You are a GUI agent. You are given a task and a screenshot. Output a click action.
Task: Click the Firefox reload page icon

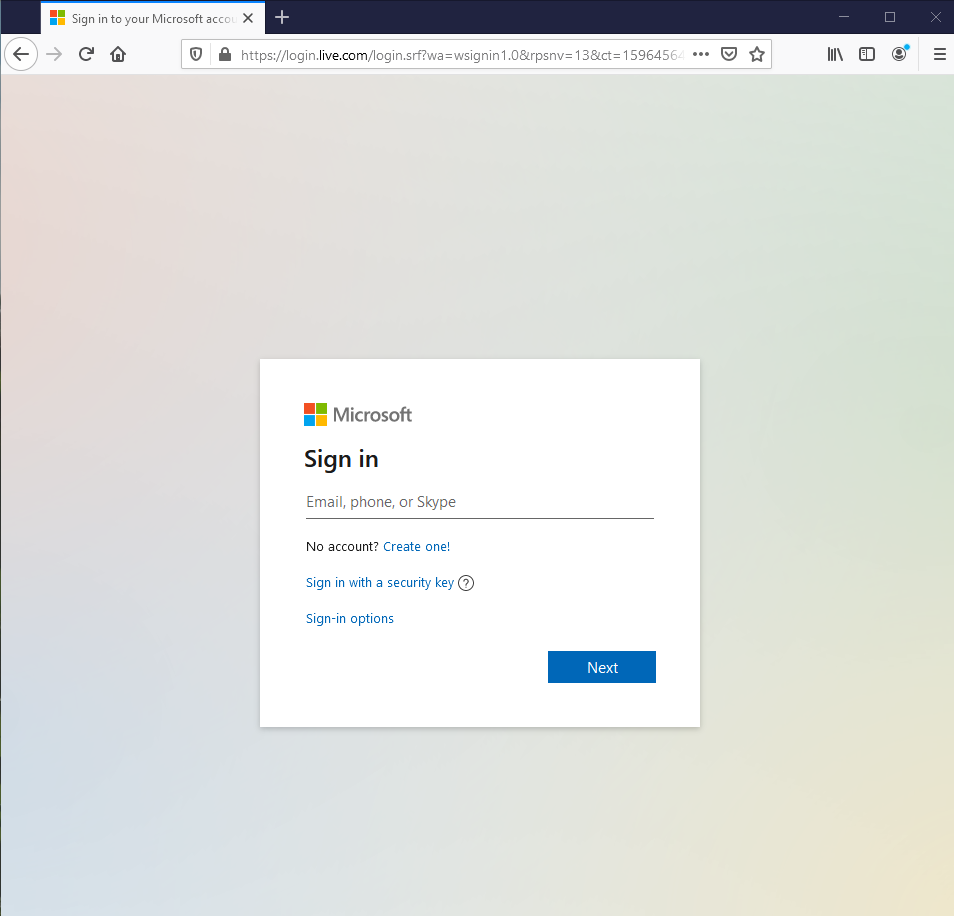[86, 54]
